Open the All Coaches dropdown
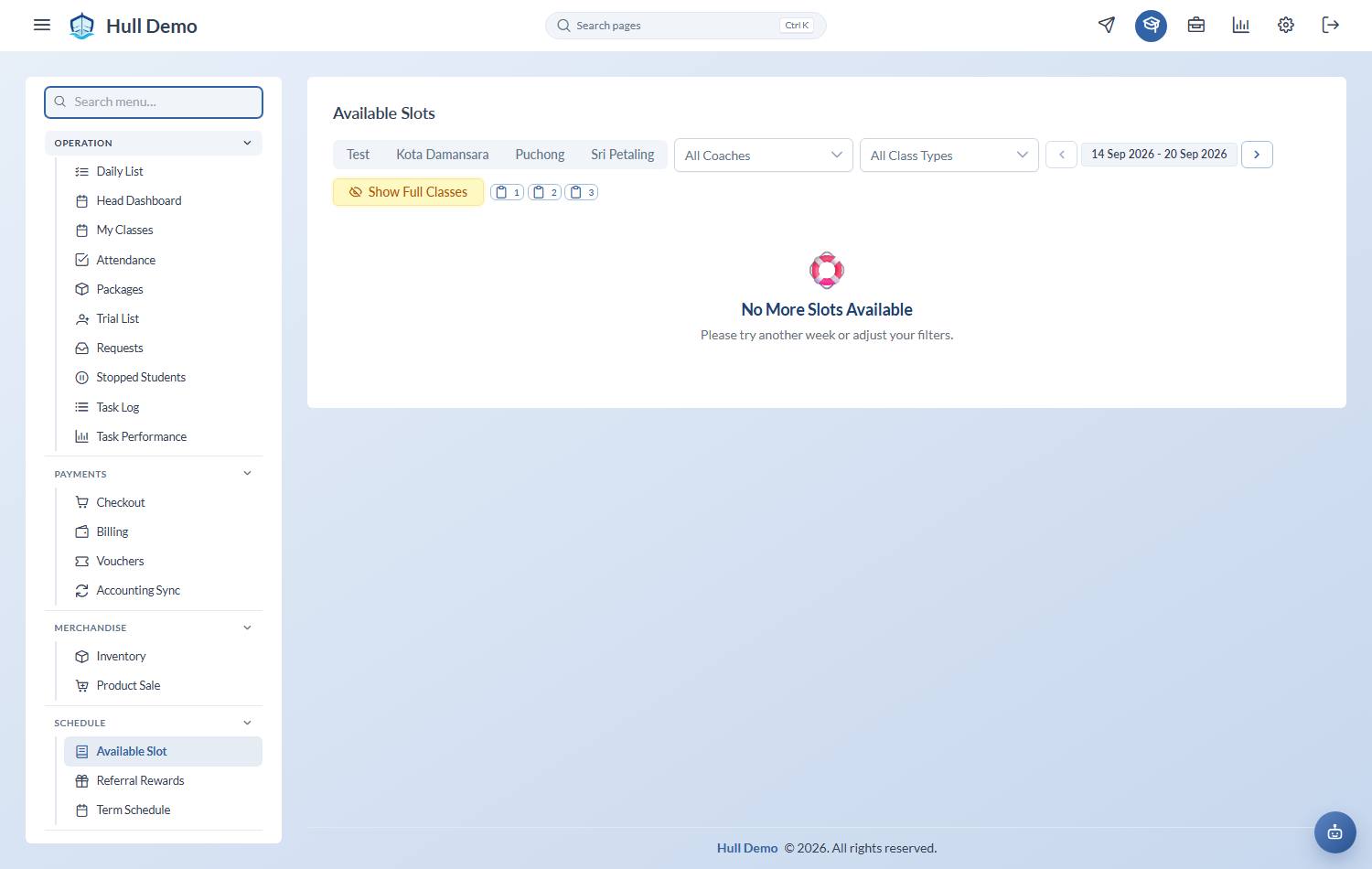Image resolution: width=1372 pixels, height=869 pixels. pyautogui.click(x=764, y=156)
